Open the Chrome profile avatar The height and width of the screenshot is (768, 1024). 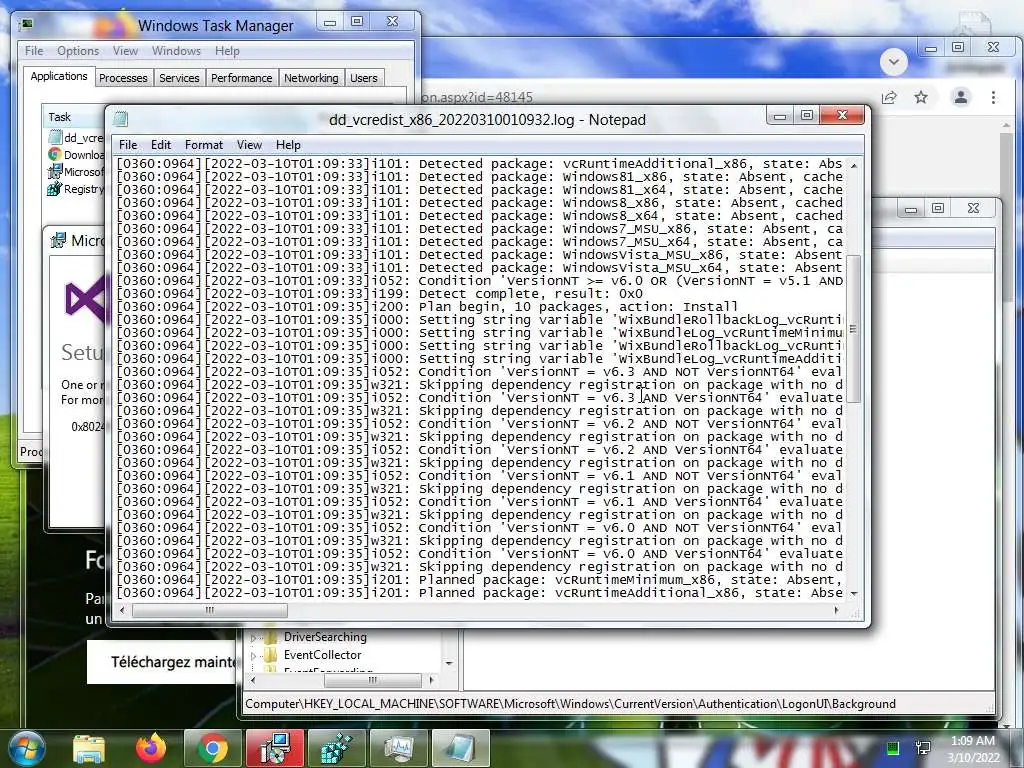click(961, 97)
